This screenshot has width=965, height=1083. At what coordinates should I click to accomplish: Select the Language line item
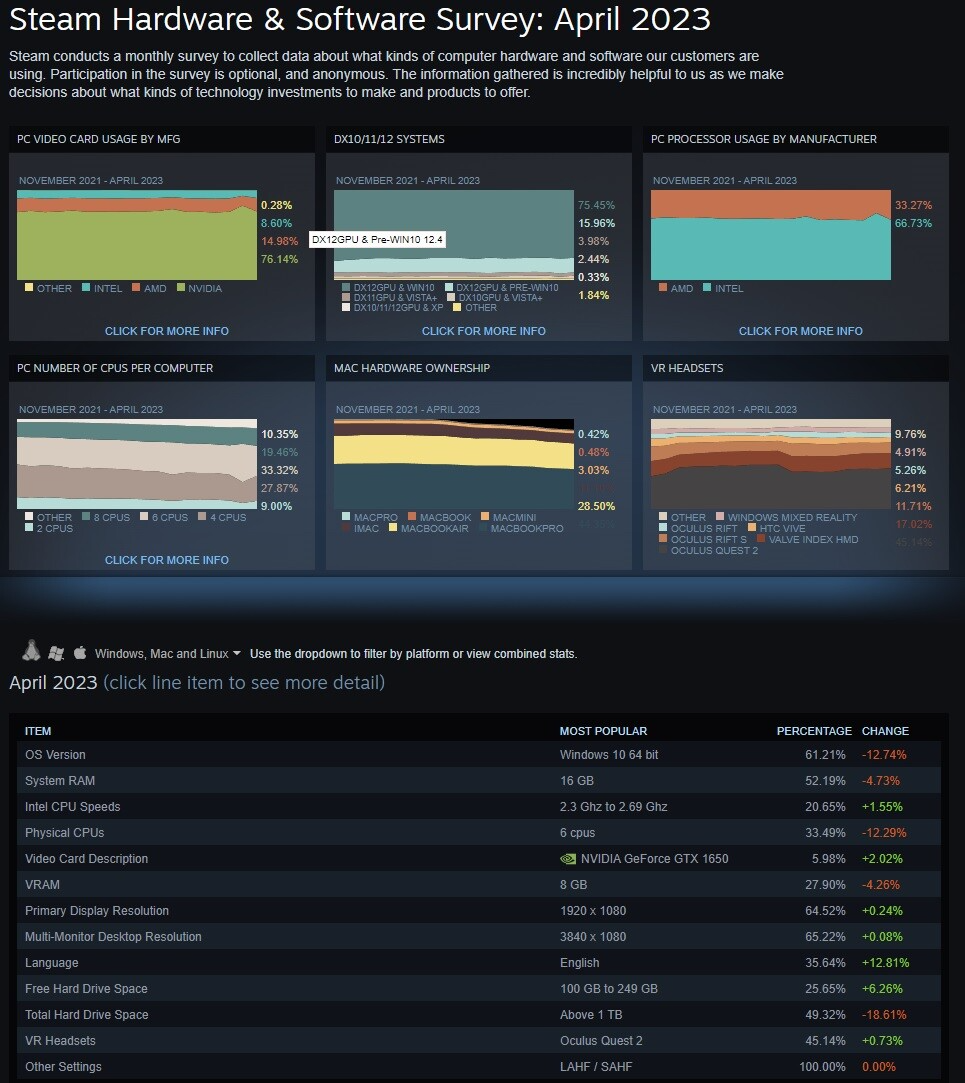[479, 962]
